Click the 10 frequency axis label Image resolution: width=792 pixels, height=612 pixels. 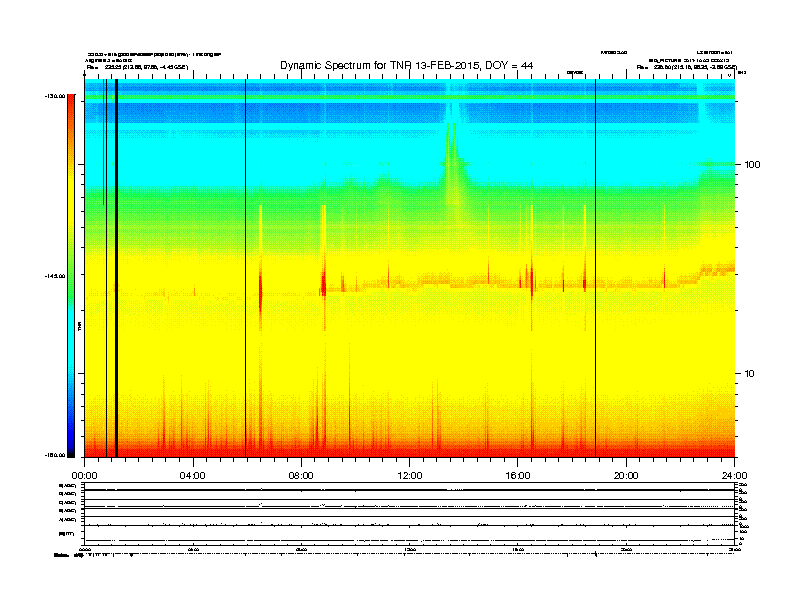point(750,374)
